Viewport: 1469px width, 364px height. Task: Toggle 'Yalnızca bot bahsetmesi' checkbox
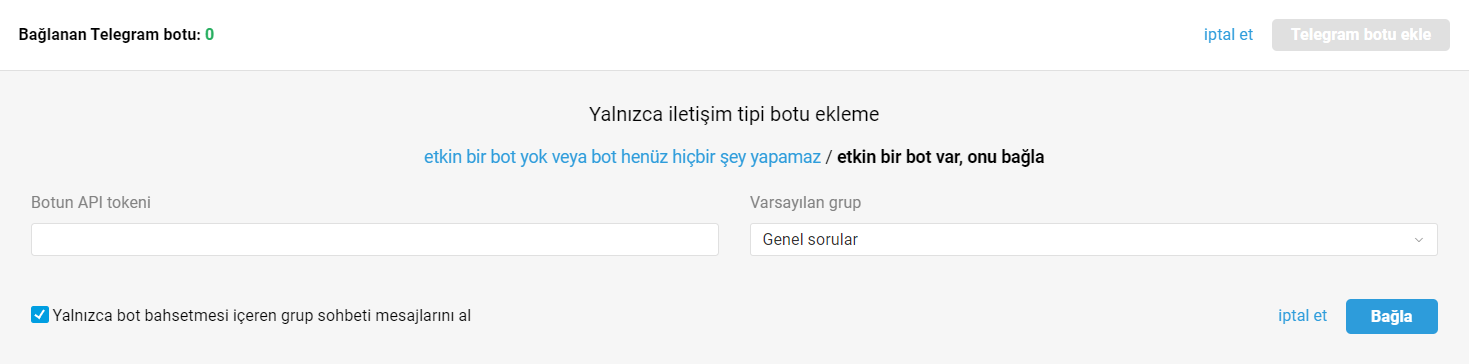tap(40, 315)
